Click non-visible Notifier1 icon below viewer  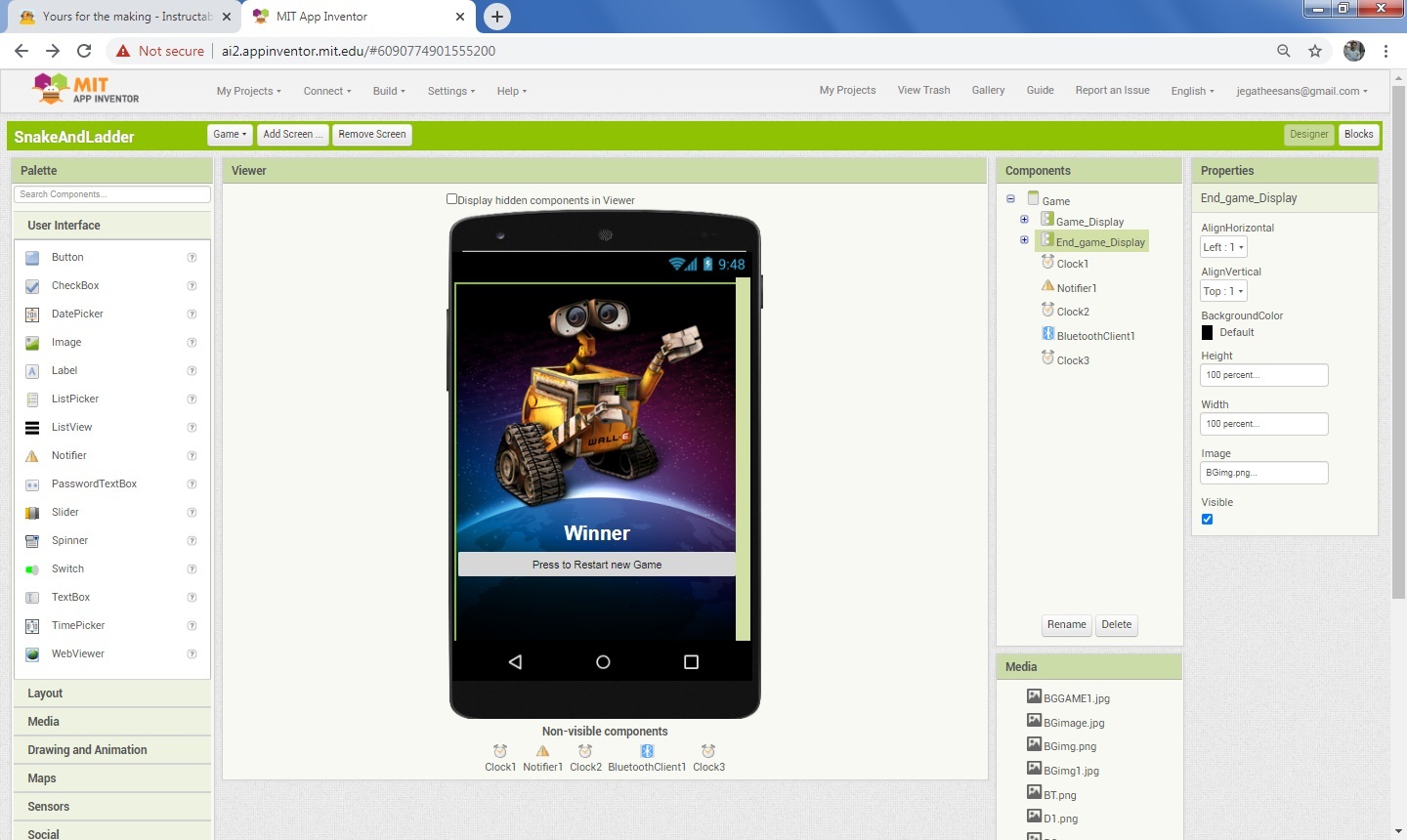[x=542, y=751]
